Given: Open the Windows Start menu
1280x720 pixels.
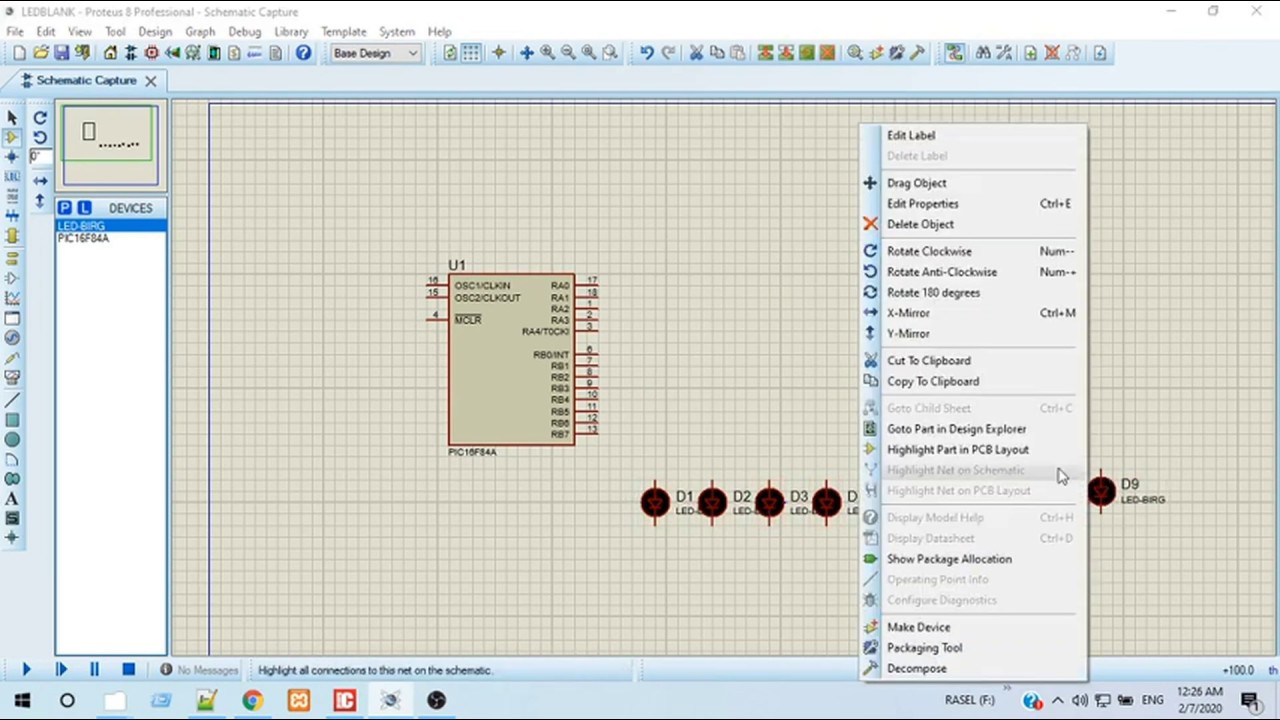Looking at the screenshot, I should click(22, 700).
